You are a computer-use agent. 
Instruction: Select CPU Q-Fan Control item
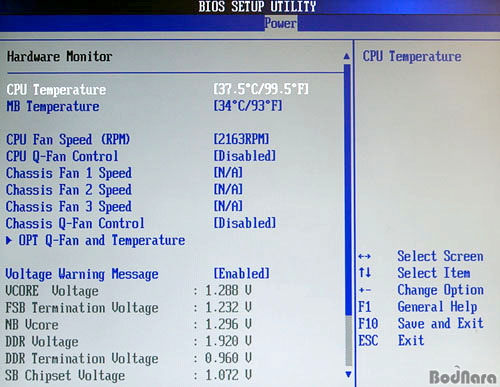point(62,156)
